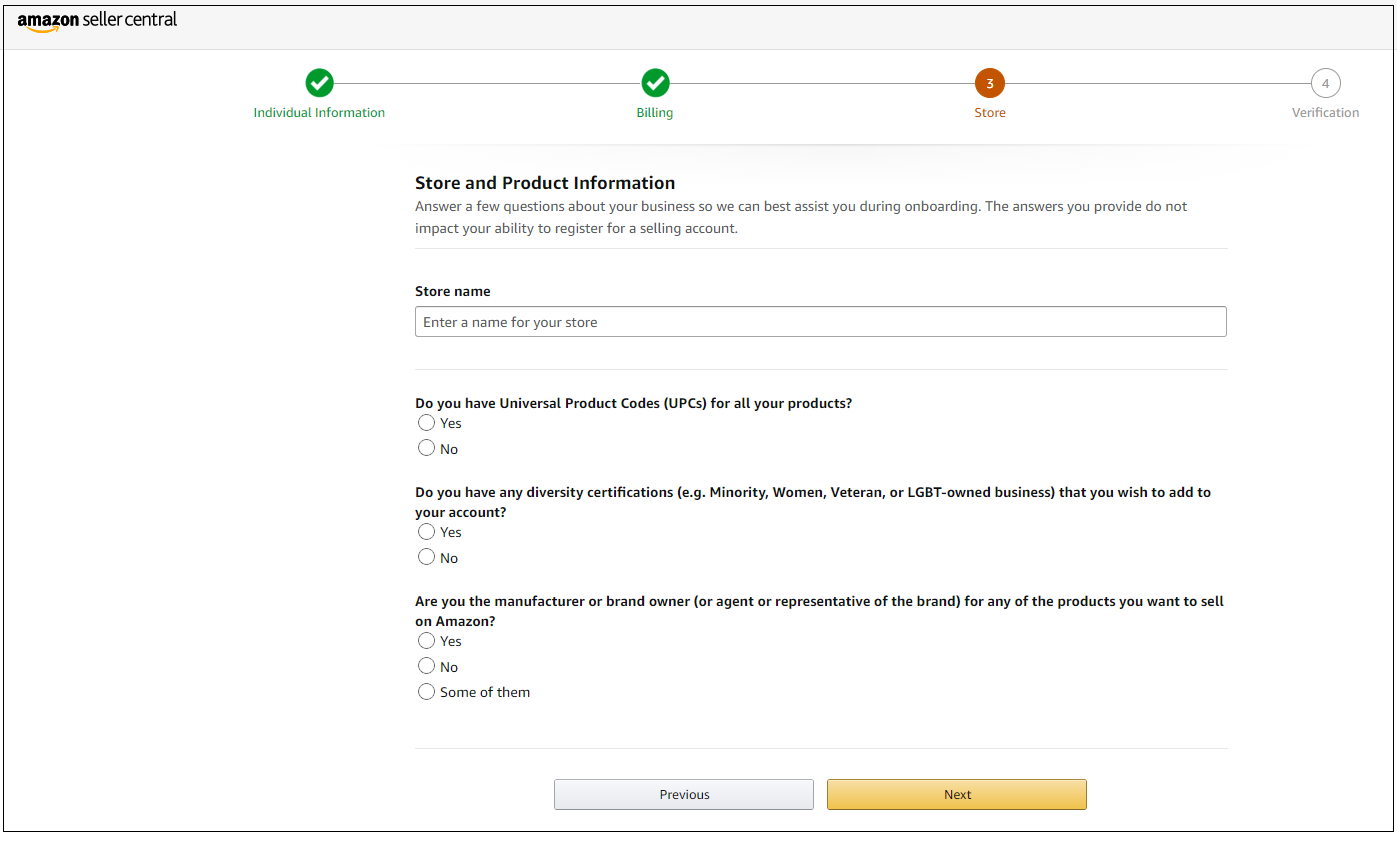The image size is (1397, 842).
Task: Go to the Billing step label
Action: pos(655,113)
